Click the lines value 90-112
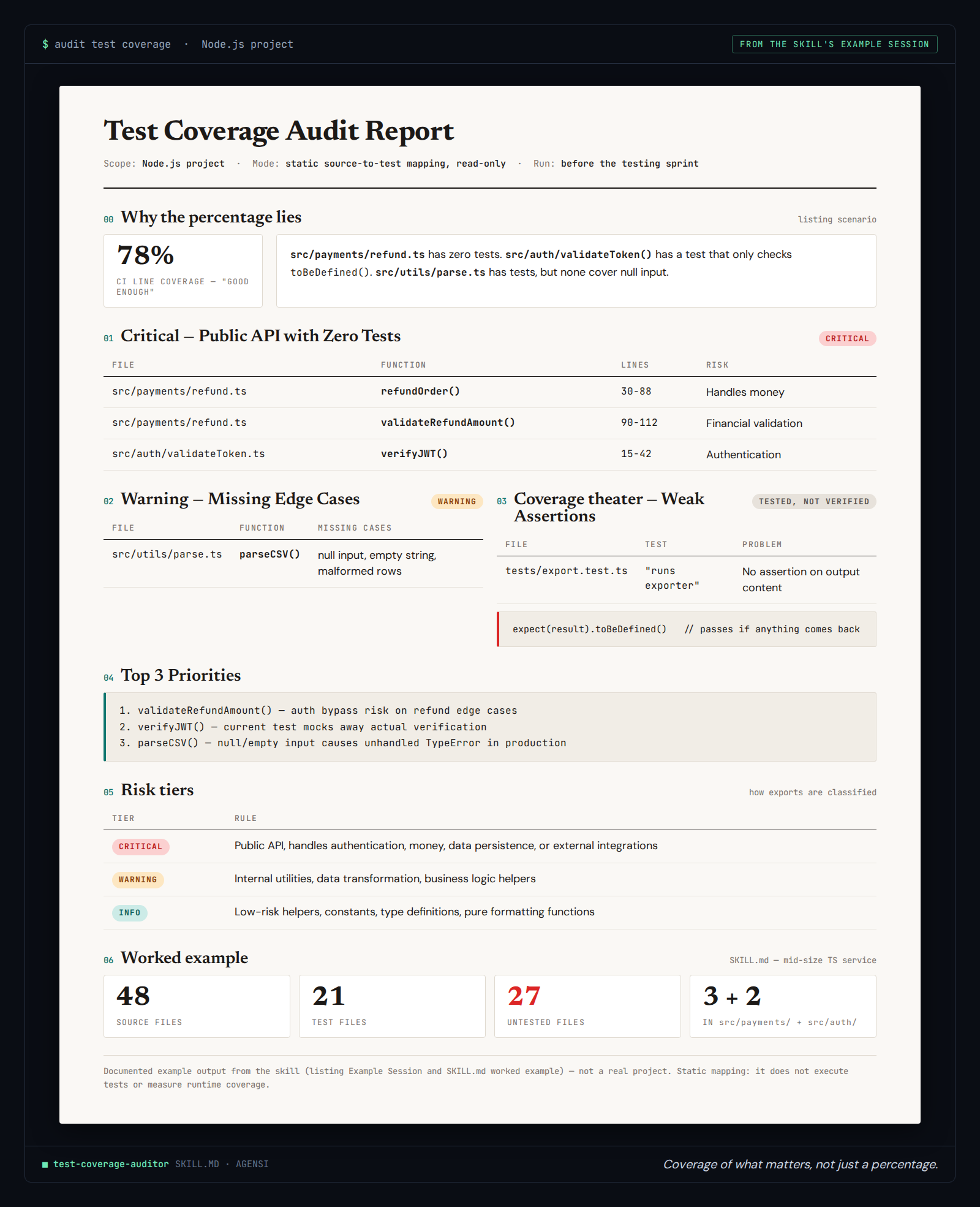 [x=639, y=423]
